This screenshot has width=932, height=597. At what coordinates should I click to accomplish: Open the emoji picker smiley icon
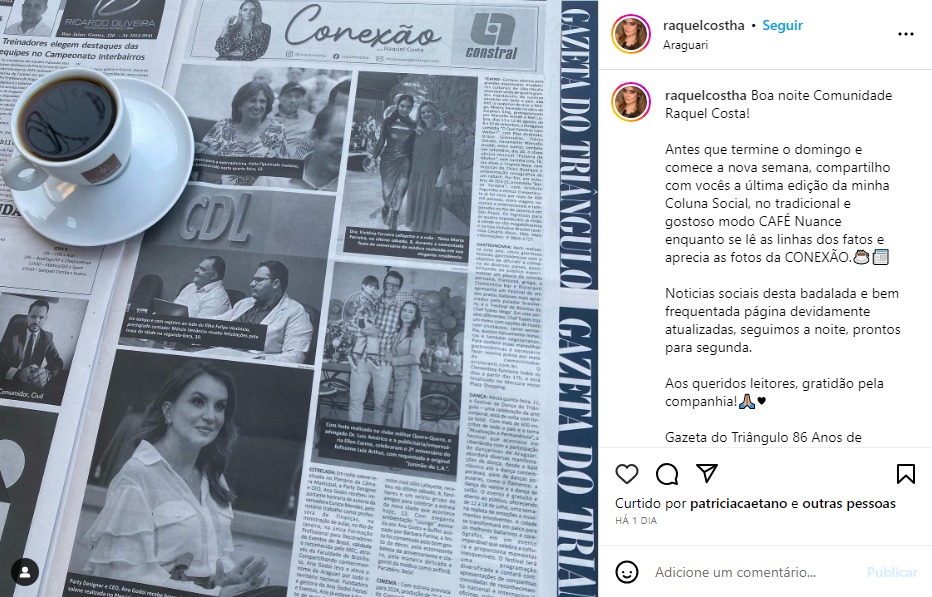pyautogui.click(x=626, y=572)
